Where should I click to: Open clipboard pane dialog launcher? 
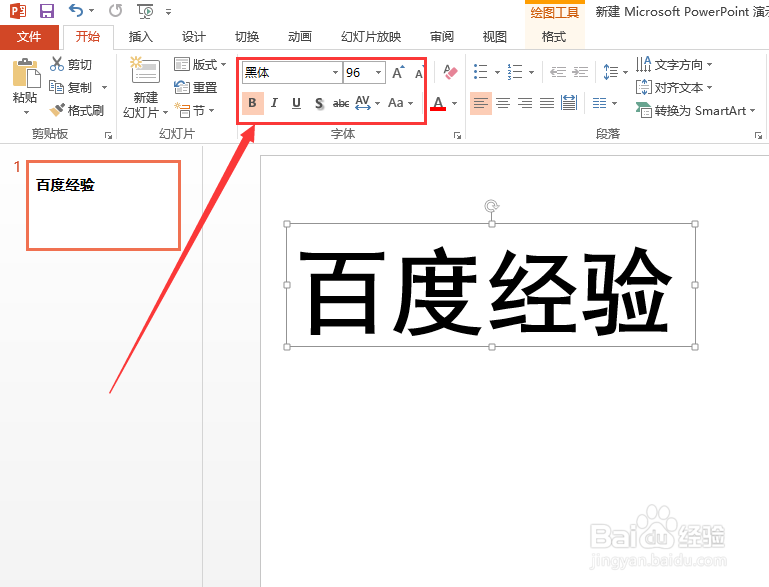[108, 135]
